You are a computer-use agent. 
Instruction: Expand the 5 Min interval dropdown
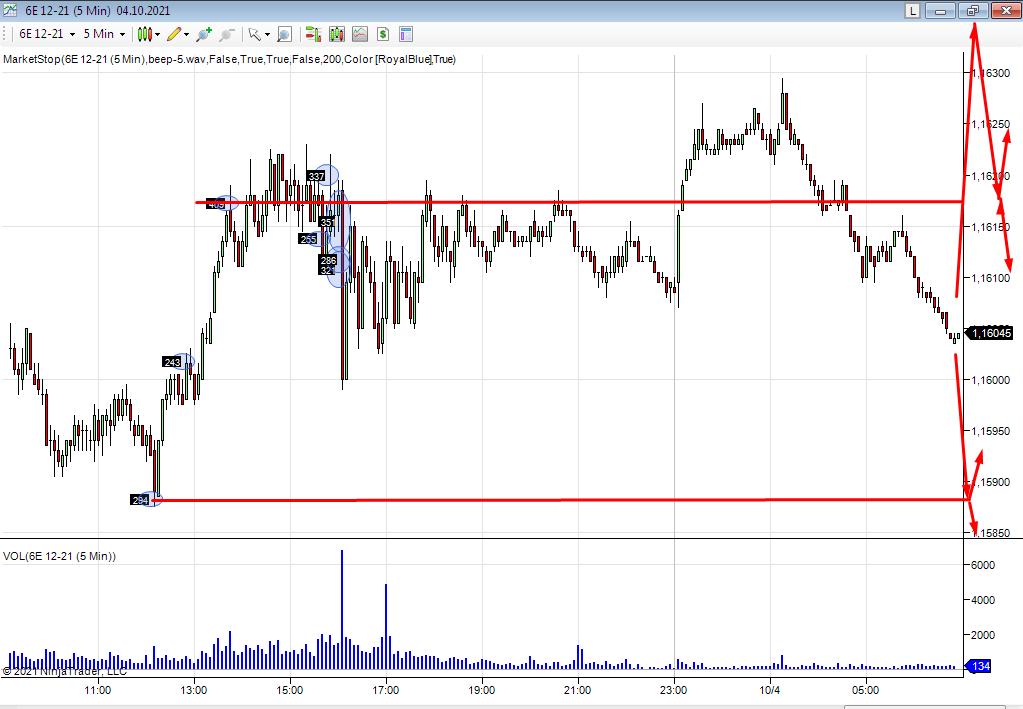click(122, 34)
